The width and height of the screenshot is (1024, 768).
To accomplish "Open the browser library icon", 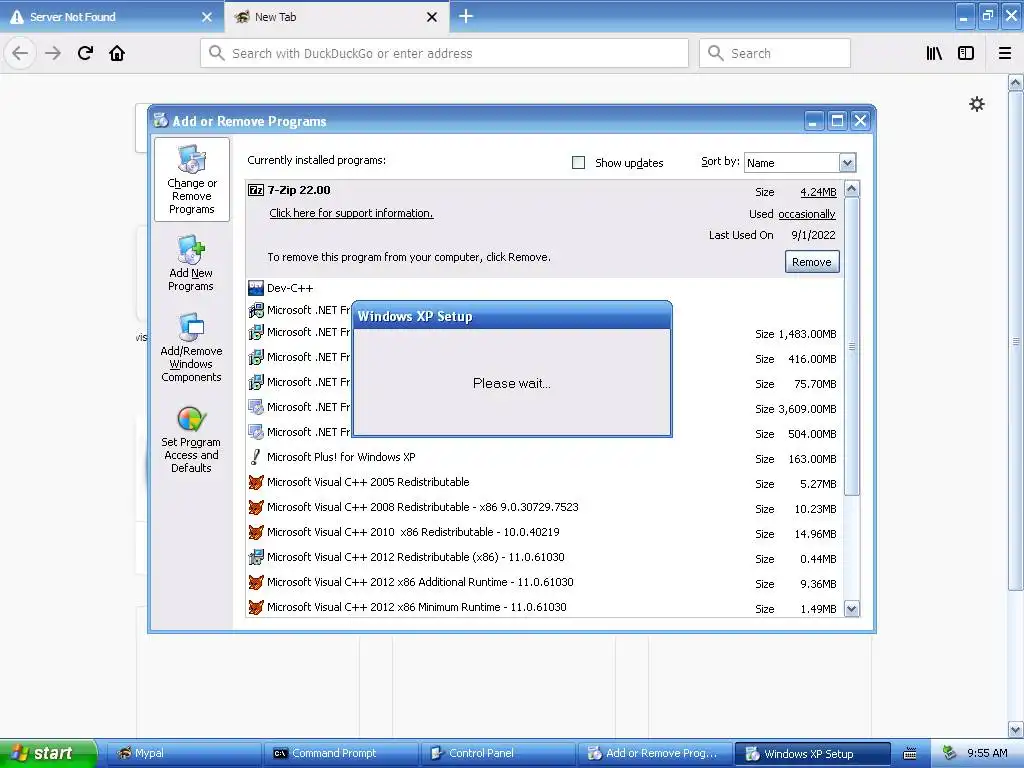I will (x=935, y=53).
